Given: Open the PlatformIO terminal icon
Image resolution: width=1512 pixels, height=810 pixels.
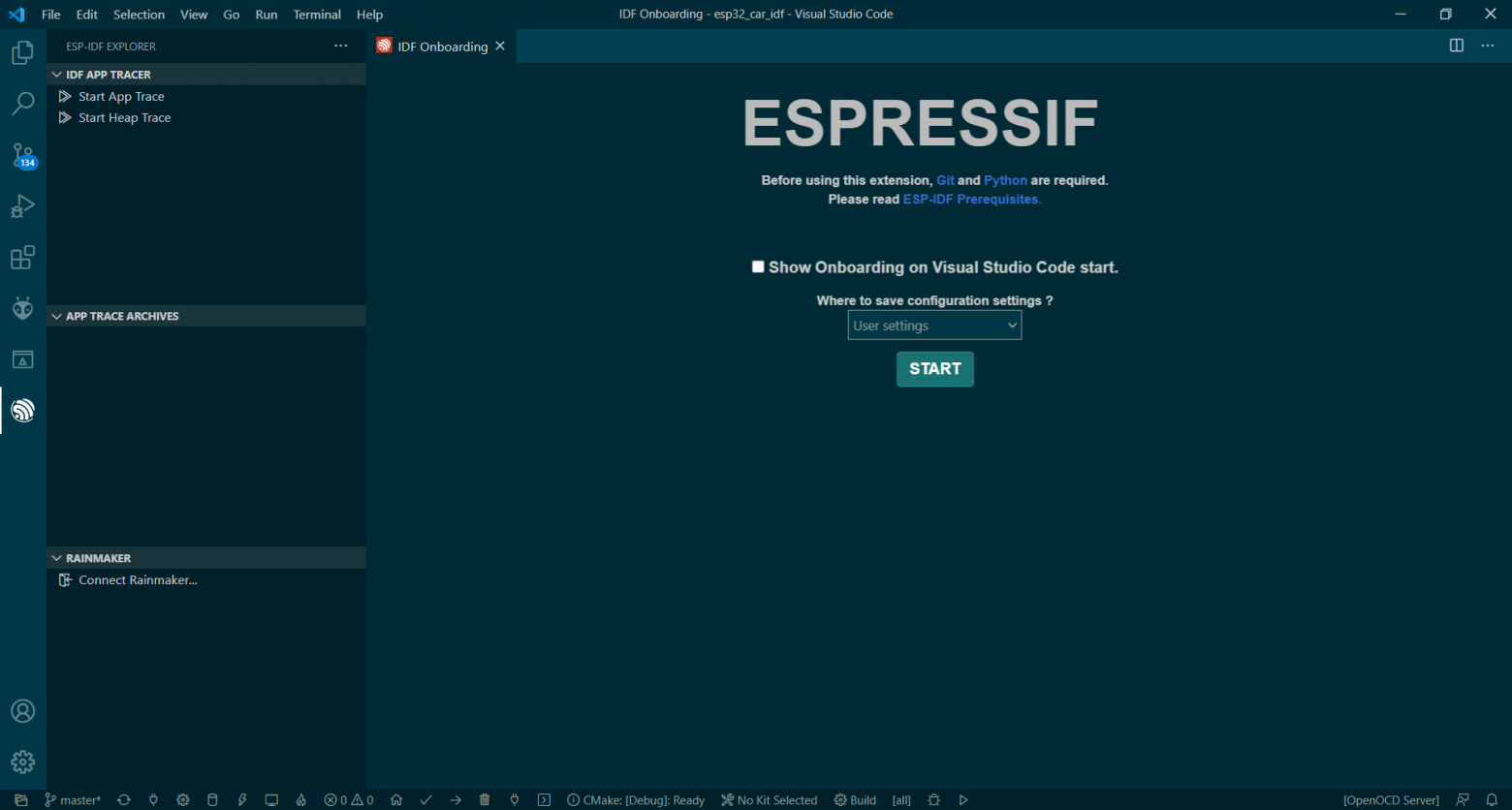Looking at the screenshot, I should [544, 800].
